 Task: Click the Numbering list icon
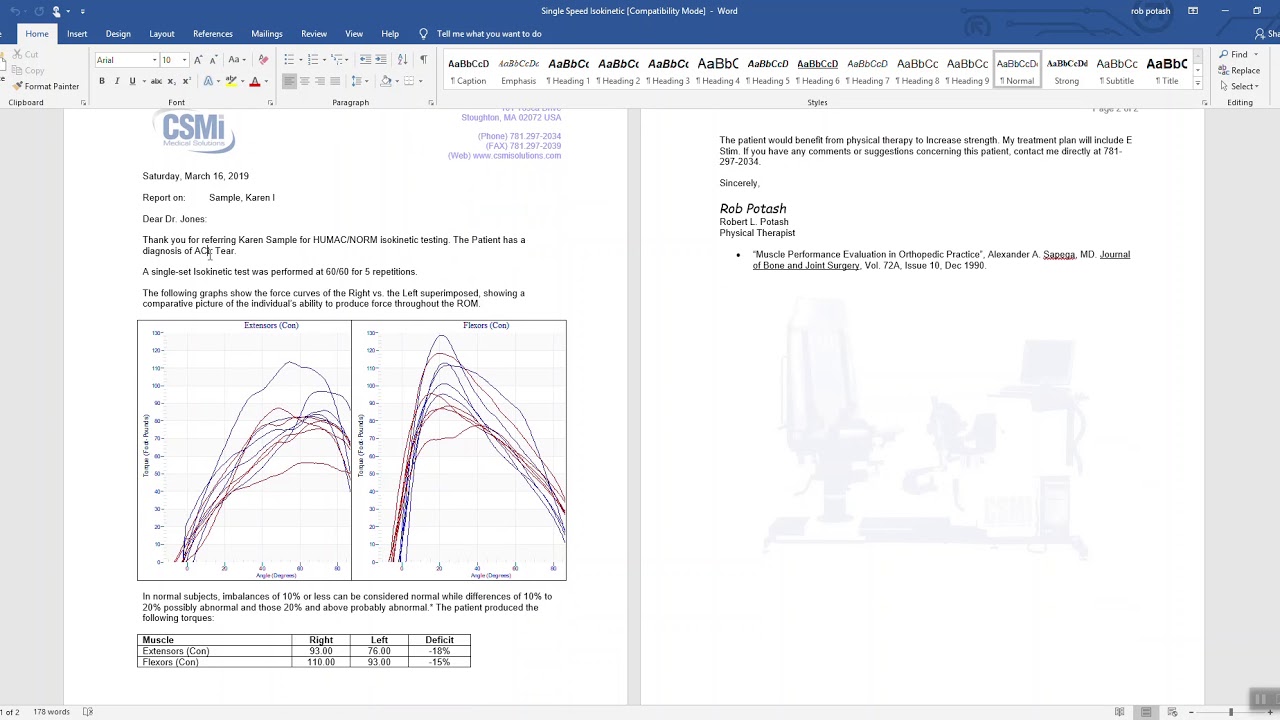[x=313, y=60]
